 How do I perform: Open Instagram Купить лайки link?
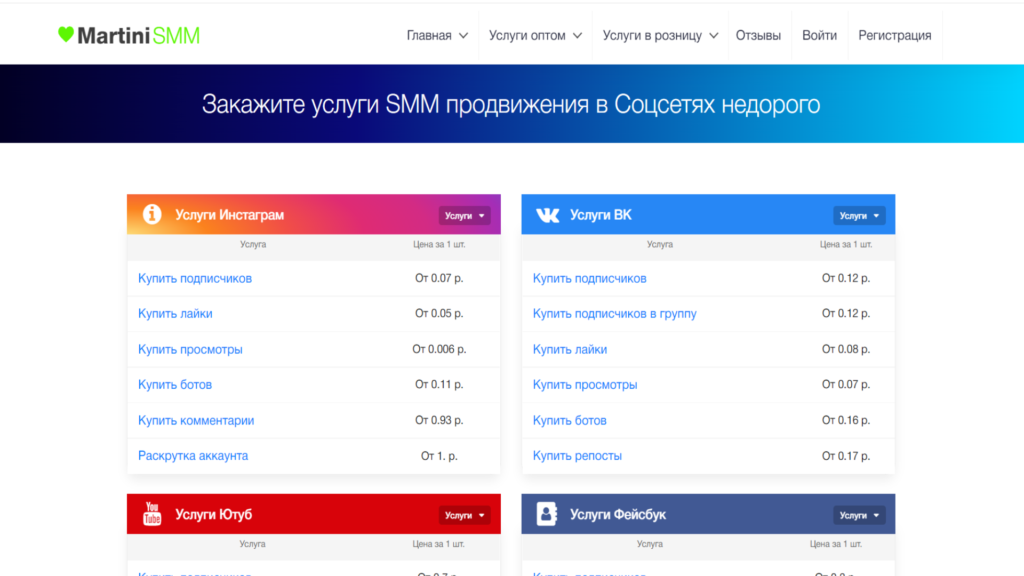coord(175,313)
